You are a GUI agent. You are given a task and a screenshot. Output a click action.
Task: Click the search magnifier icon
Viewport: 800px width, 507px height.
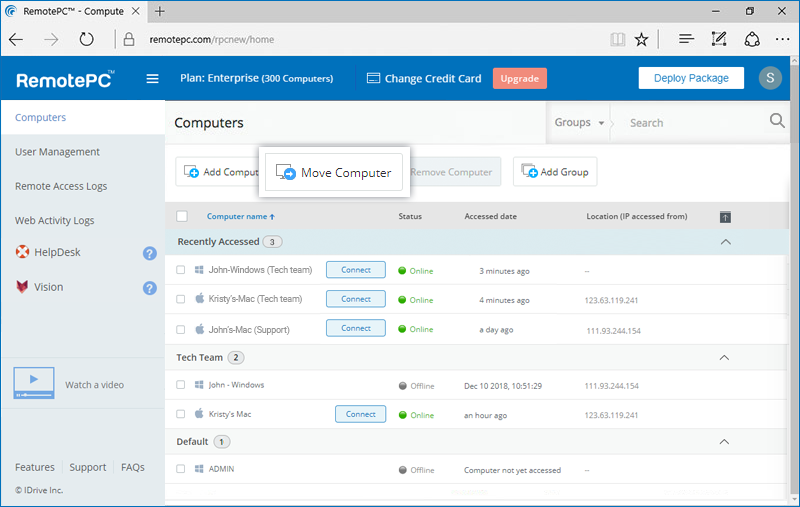pyautogui.click(x=777, y=121)
